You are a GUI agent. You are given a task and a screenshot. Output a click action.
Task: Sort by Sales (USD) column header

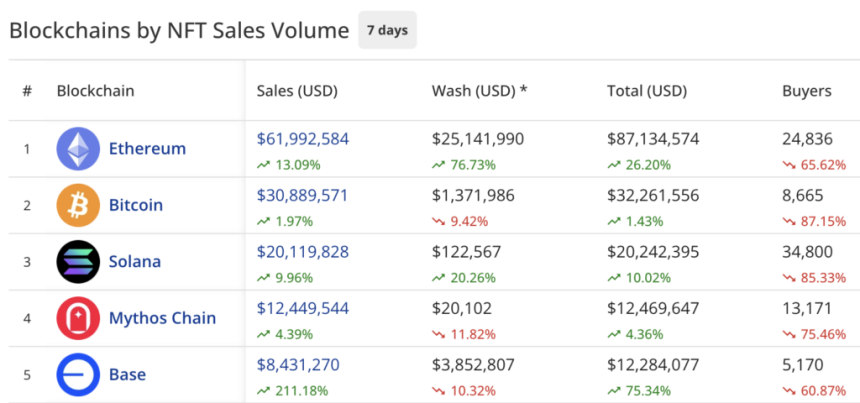[x=297, y=91]
